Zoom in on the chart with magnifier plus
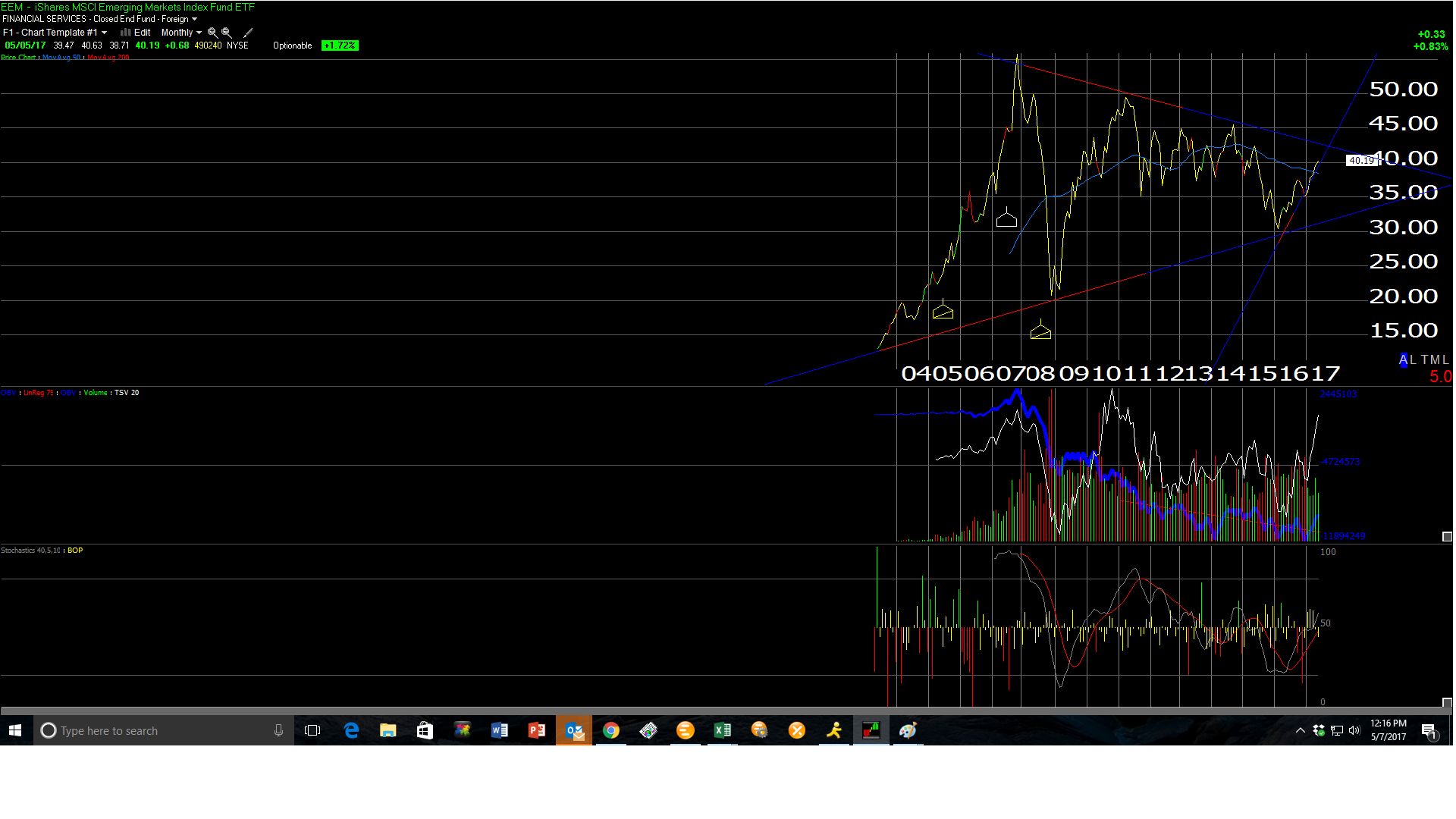 coord(212,33)
